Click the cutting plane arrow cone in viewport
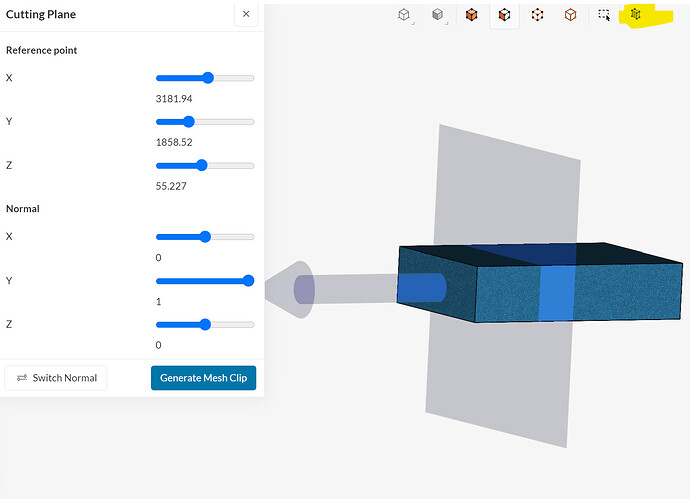 pos(290,289)
